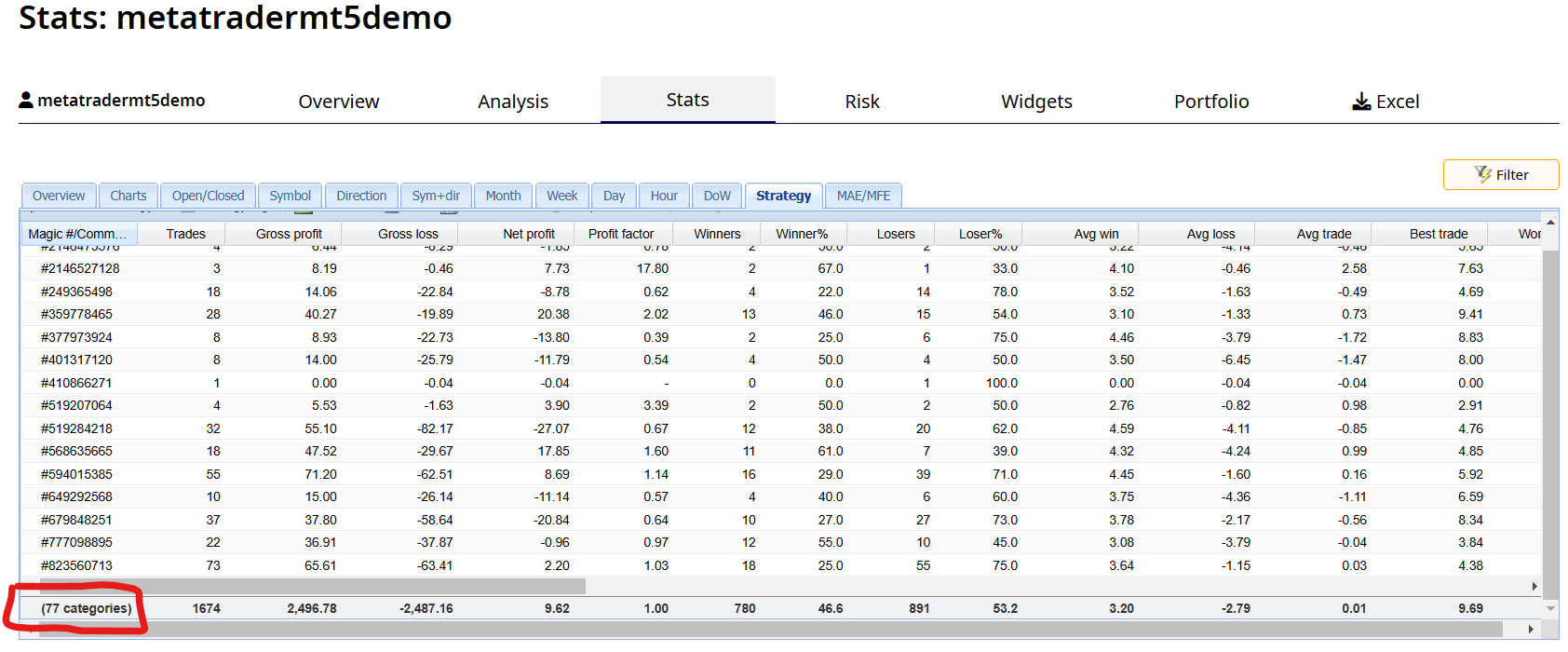Download stats via the Excel icon
The height and width of the screenshot is (652, 1568).
1361,102
